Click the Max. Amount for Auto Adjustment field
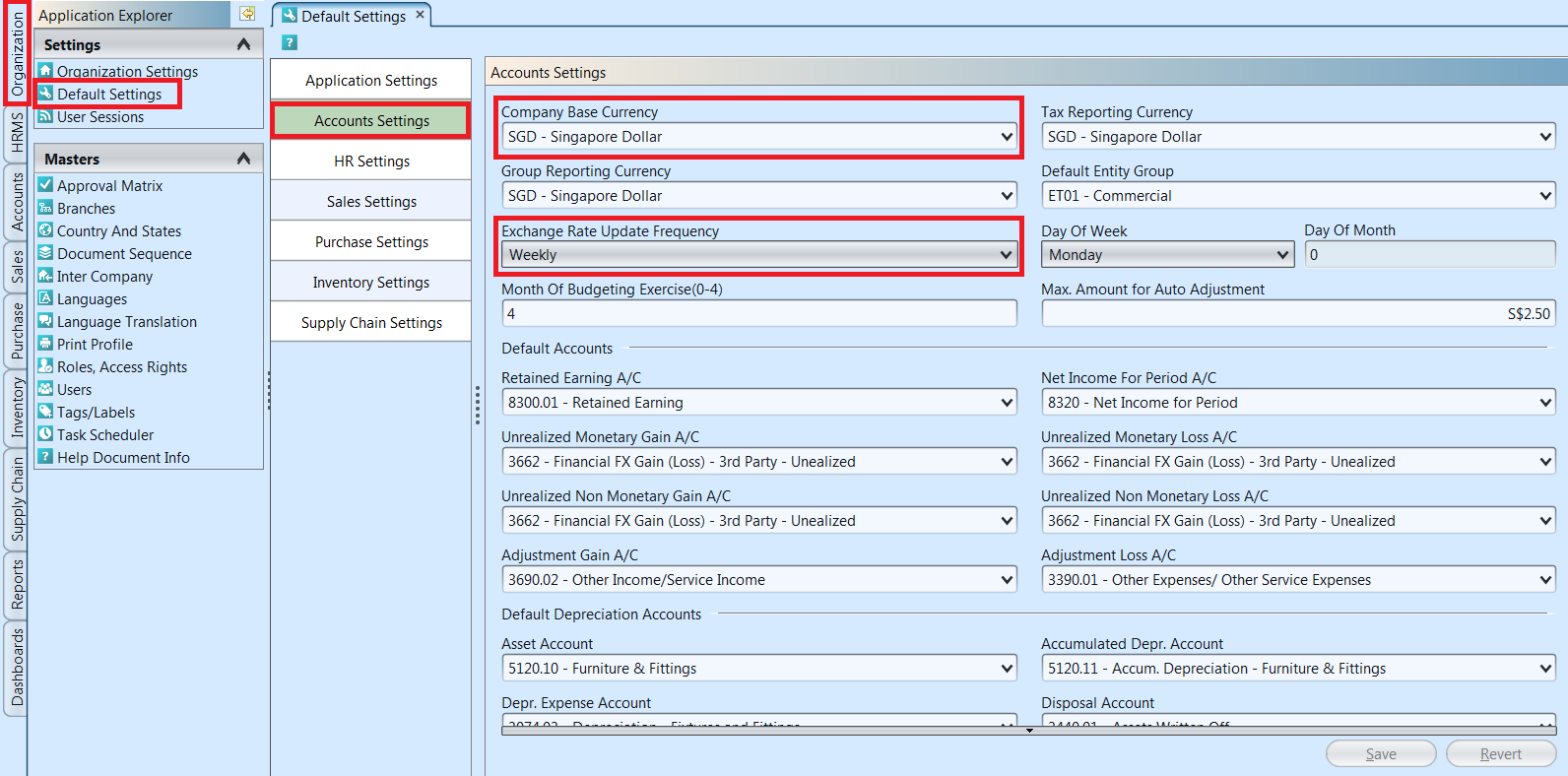Viewport: 1568px width, 776px height. click(x=1299, y=313)
